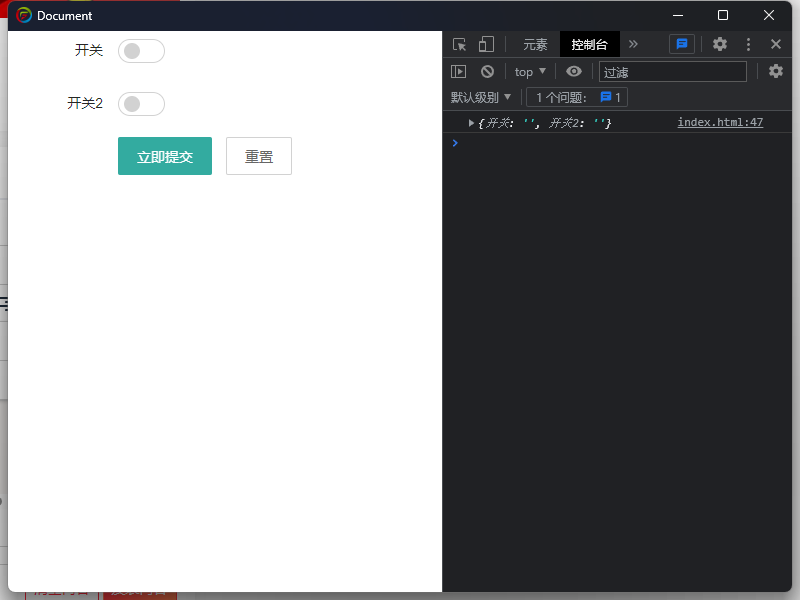Click the 重置 reset button
Screen dimensions: 800x600
click(259, 156)
